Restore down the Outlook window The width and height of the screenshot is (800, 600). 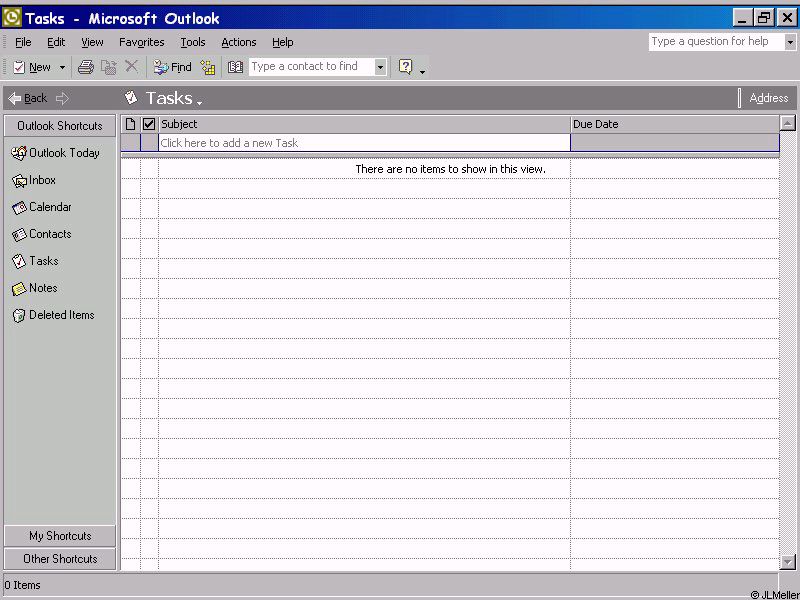click(764, 18)
